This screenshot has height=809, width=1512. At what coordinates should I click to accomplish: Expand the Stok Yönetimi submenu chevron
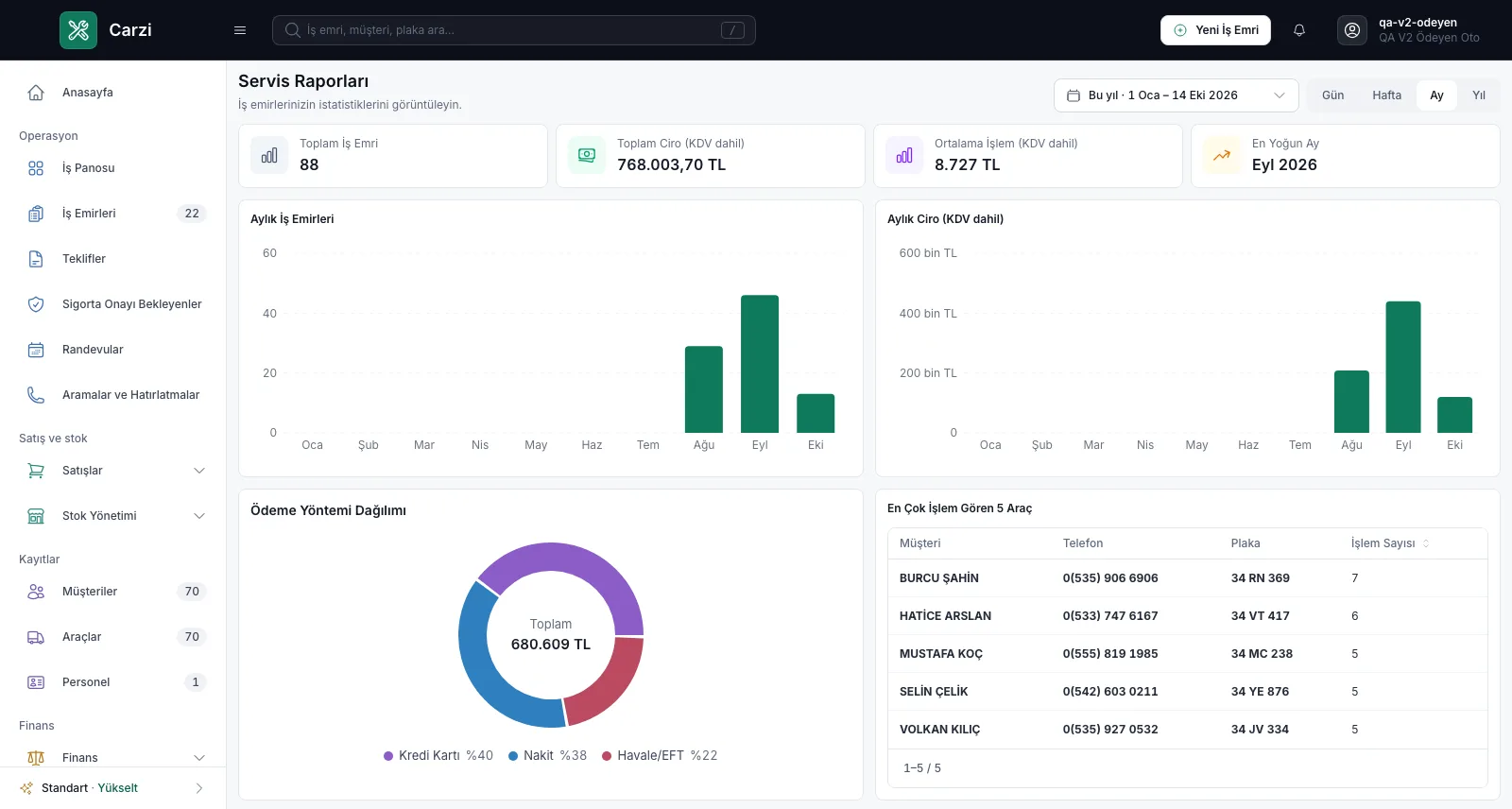(199, 516)
